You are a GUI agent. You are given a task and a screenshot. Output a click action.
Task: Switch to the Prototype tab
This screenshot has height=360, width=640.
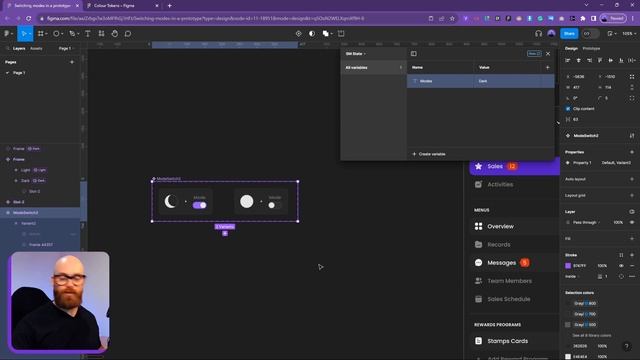[x=591, y=48]
